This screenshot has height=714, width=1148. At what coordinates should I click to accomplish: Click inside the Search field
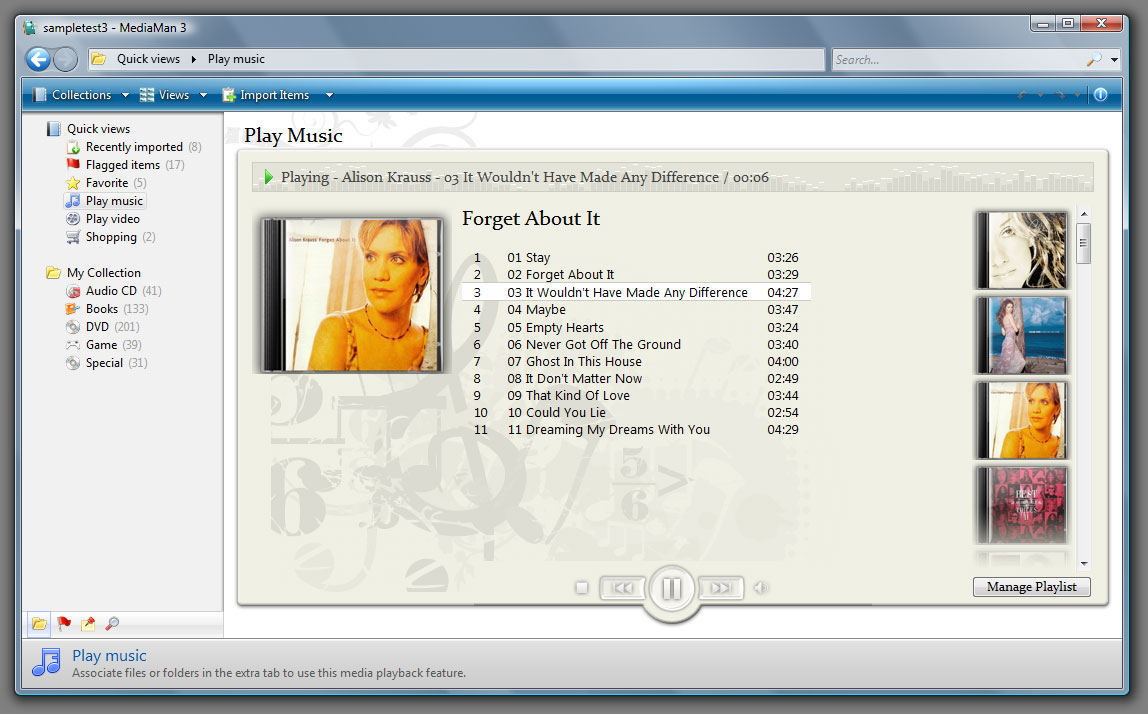(958, 59)
